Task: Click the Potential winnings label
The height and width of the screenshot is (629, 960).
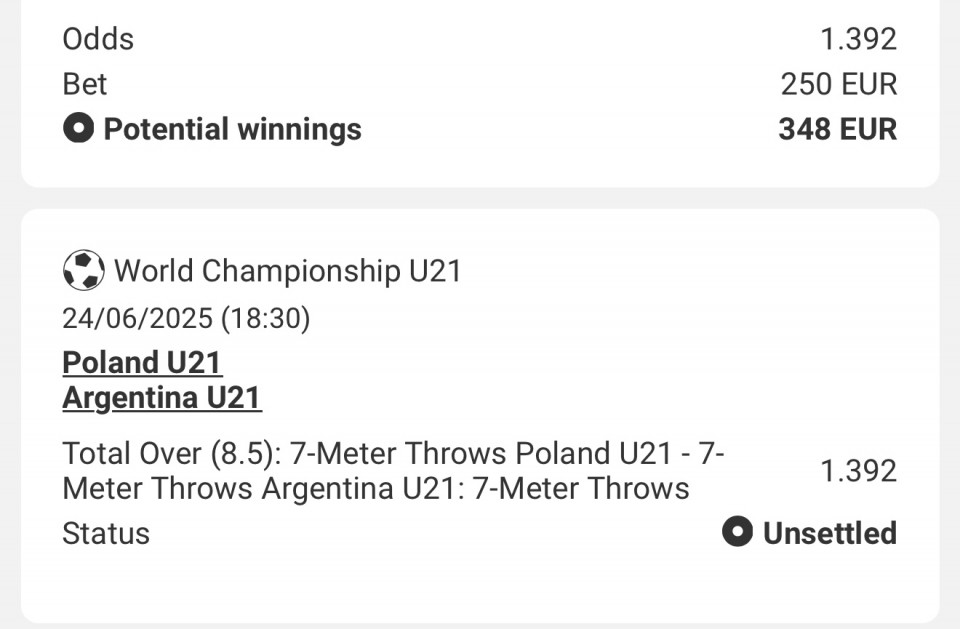Action: click(x=233, y=130)
